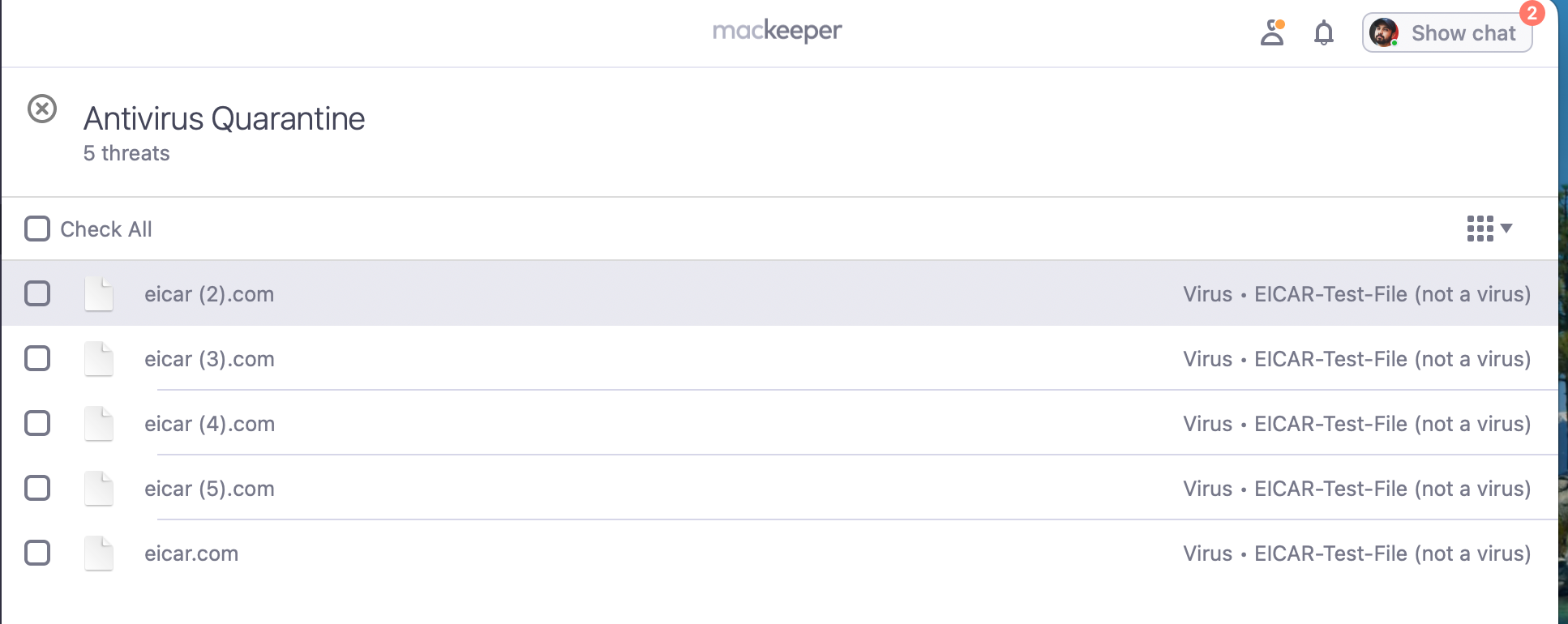The height and width of the screenshot is (624, 1568).
Task: Open the notifications bell
Action: pos(1323,33)
